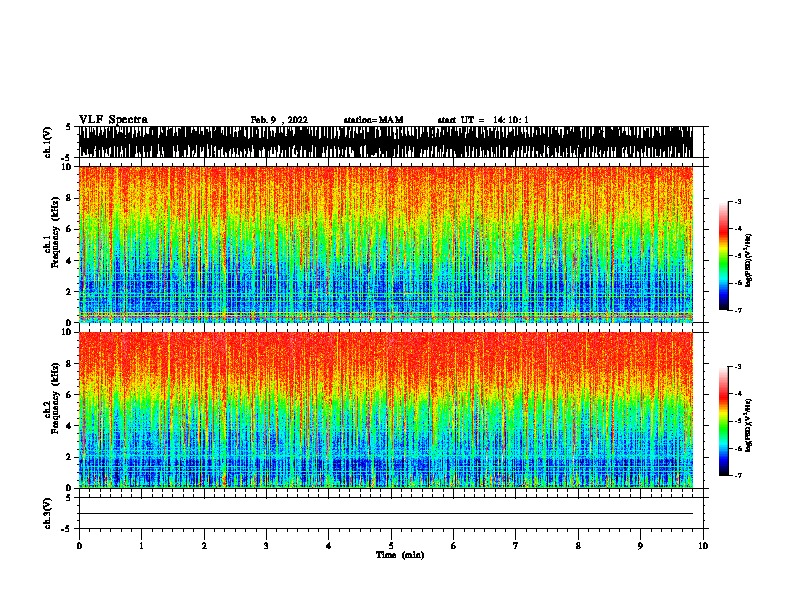792x612 pixels.
Task: Click the ch.1 spectrogram panel
Action: pos(386,244)
